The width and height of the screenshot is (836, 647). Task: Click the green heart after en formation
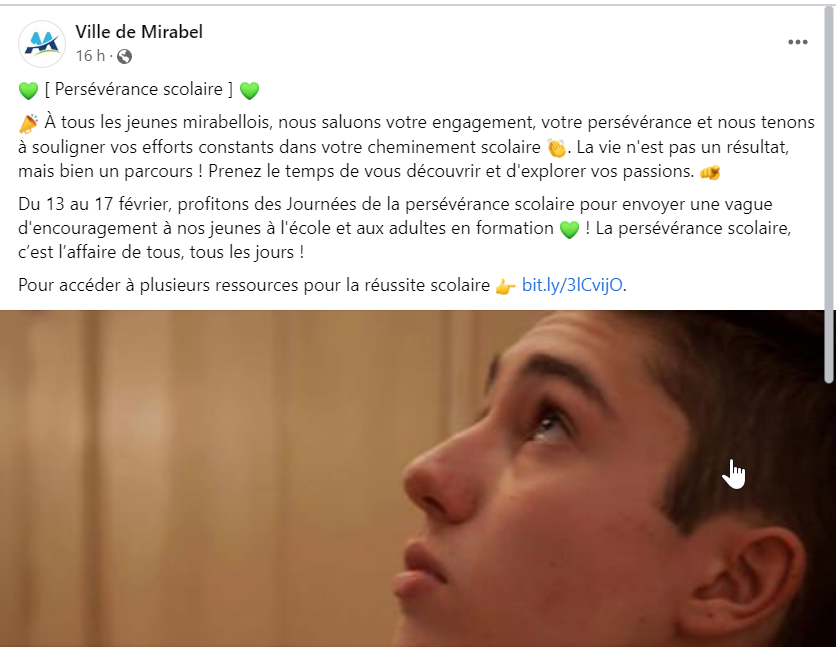pyautogui.click(x=569, y=229)
